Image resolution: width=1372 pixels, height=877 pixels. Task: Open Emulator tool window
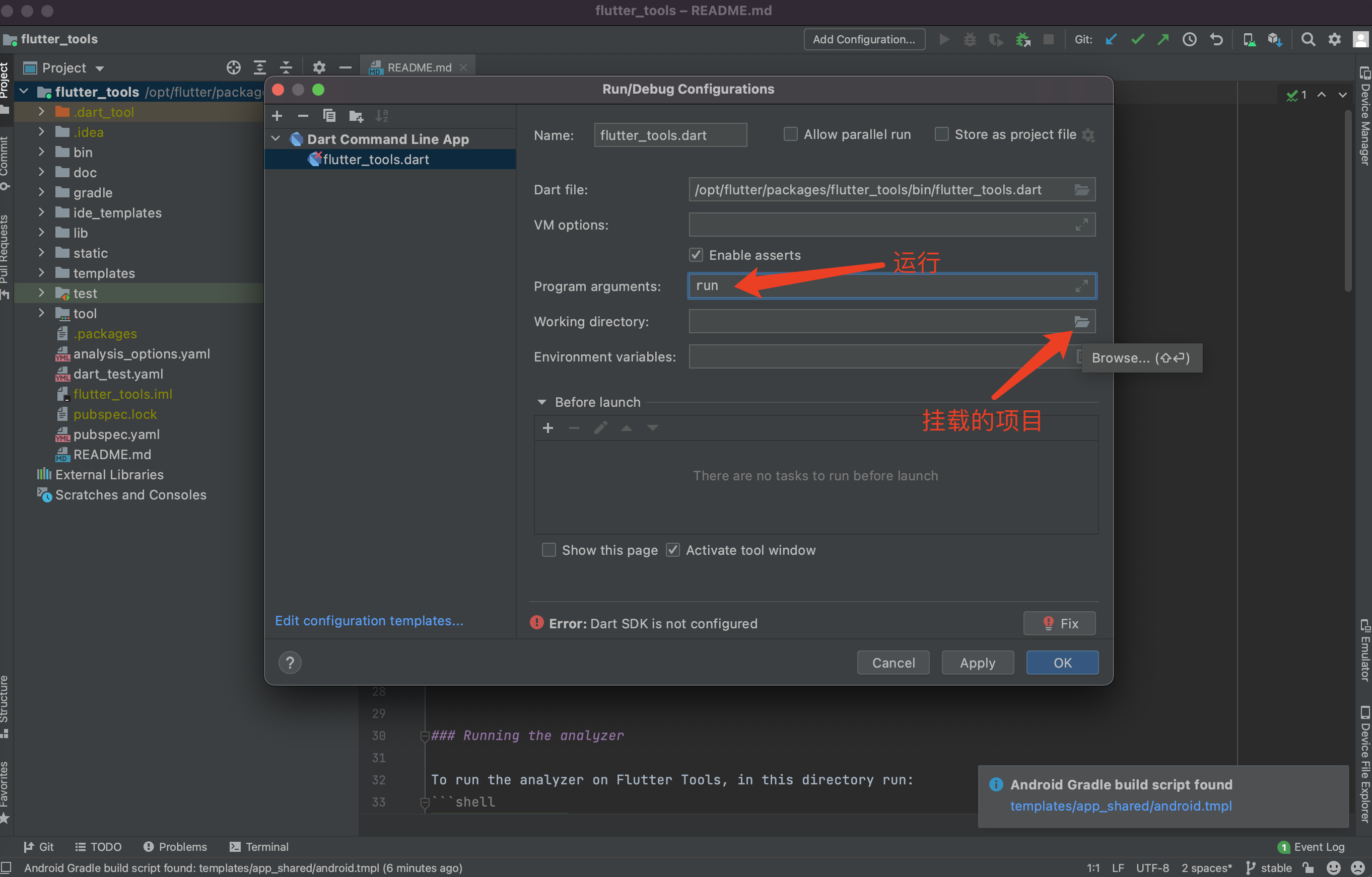1364,650
